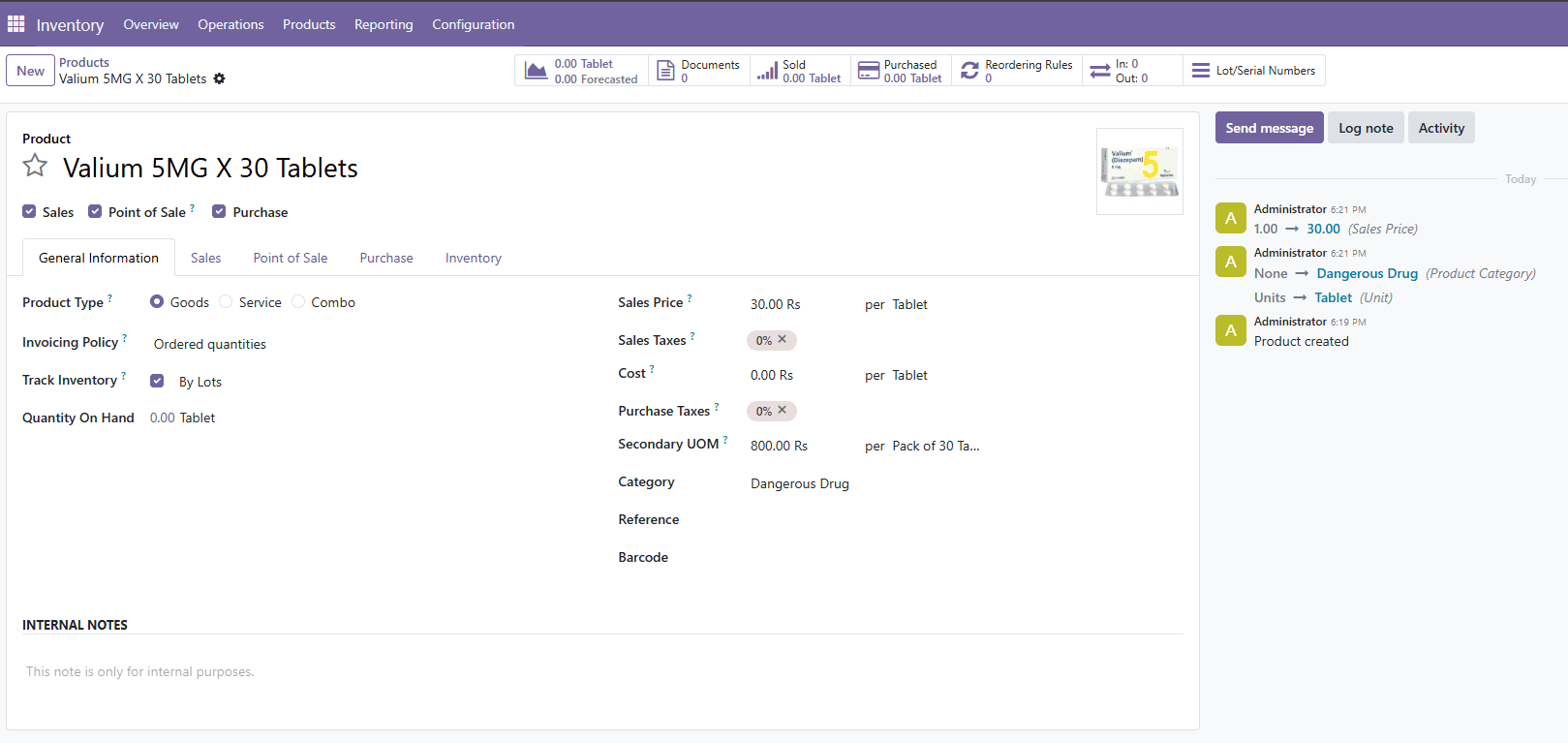
Task: Open the Reporting menu
Action: 384,24
